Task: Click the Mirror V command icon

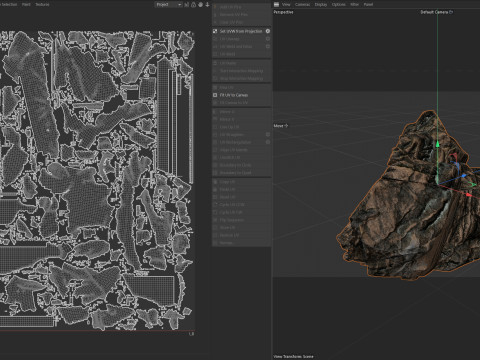Action: pyautogui.click(x=215, y=119)
